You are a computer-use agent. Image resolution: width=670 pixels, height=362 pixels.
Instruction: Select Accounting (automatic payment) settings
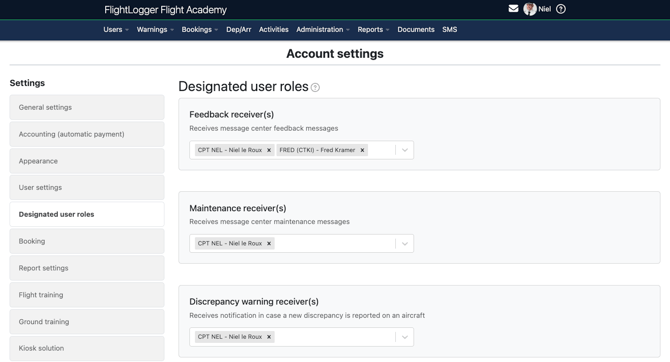(87, 134)
